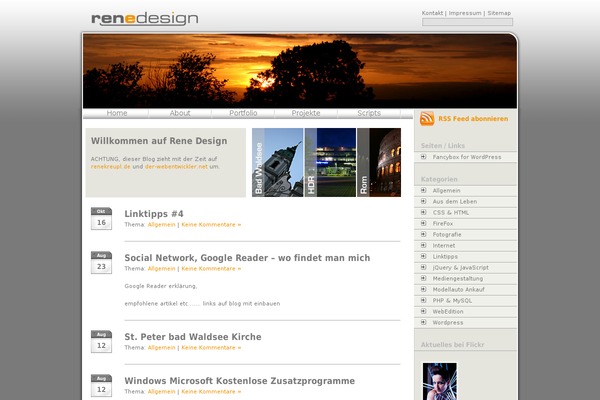
Task: Click Allgemein theme under St. Peter post
Action: tap(161, 348)
